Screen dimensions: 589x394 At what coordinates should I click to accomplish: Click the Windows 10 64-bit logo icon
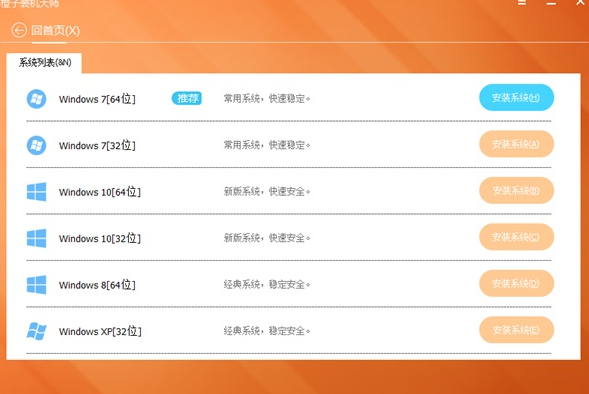36,192
